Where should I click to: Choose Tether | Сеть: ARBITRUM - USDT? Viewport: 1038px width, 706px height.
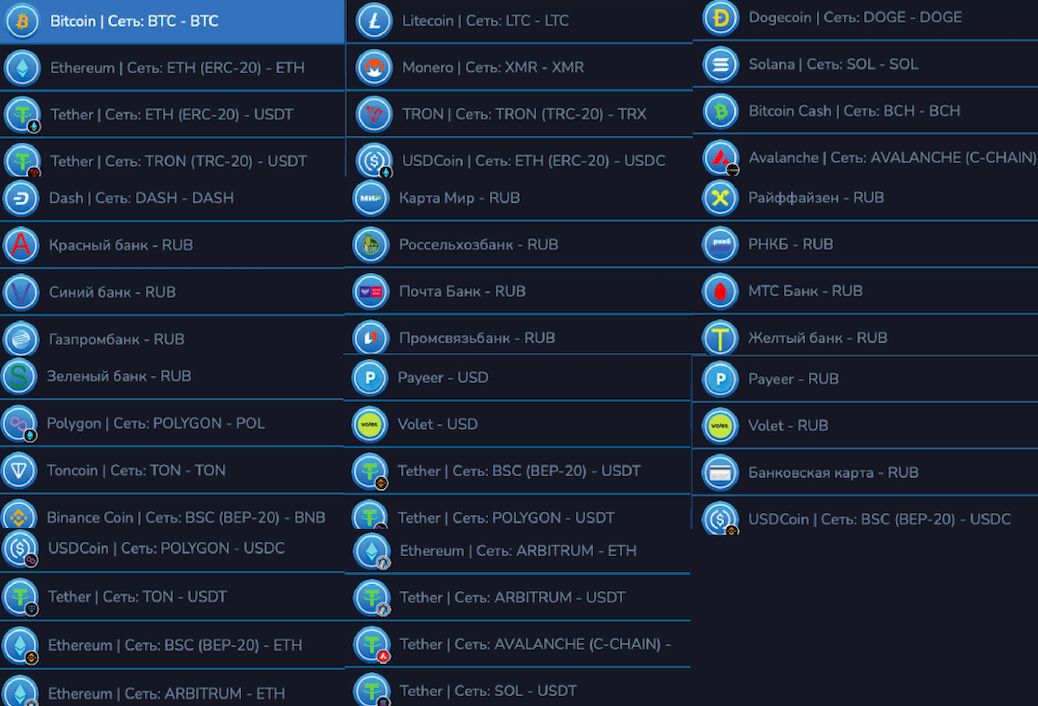[518, 597]
